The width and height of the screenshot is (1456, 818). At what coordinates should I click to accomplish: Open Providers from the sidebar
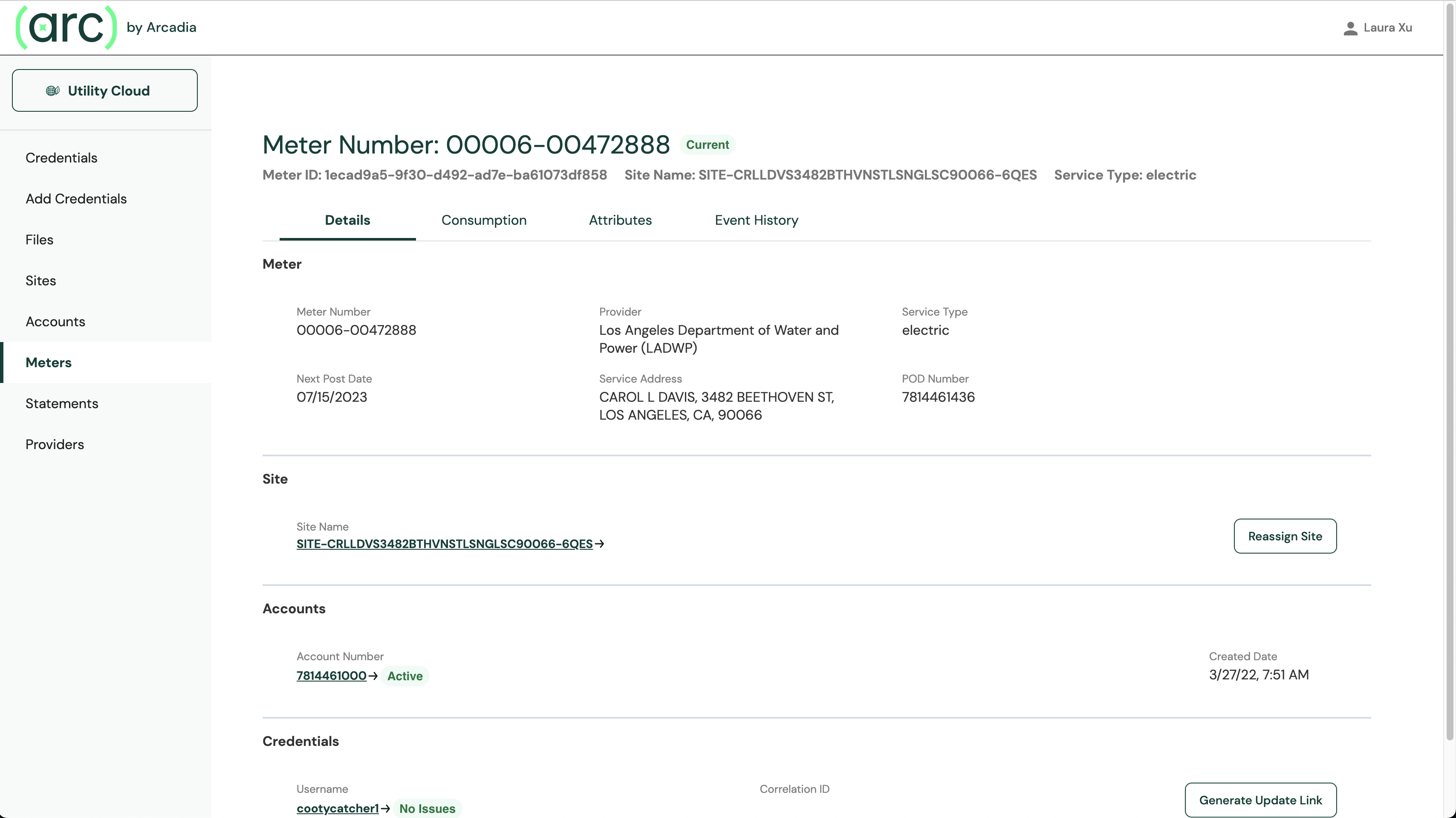point(54,444)
